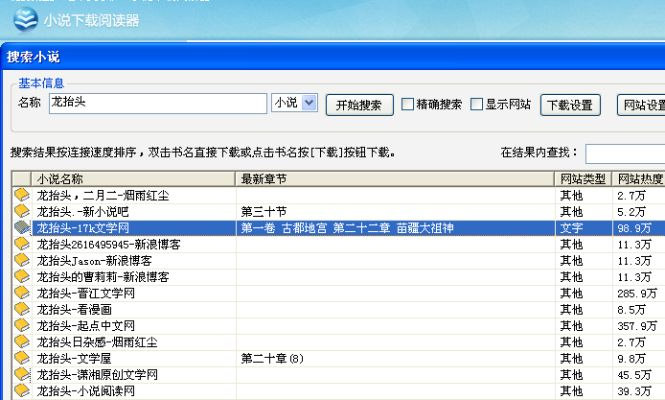Sort by 小说名称 column header

133,179
